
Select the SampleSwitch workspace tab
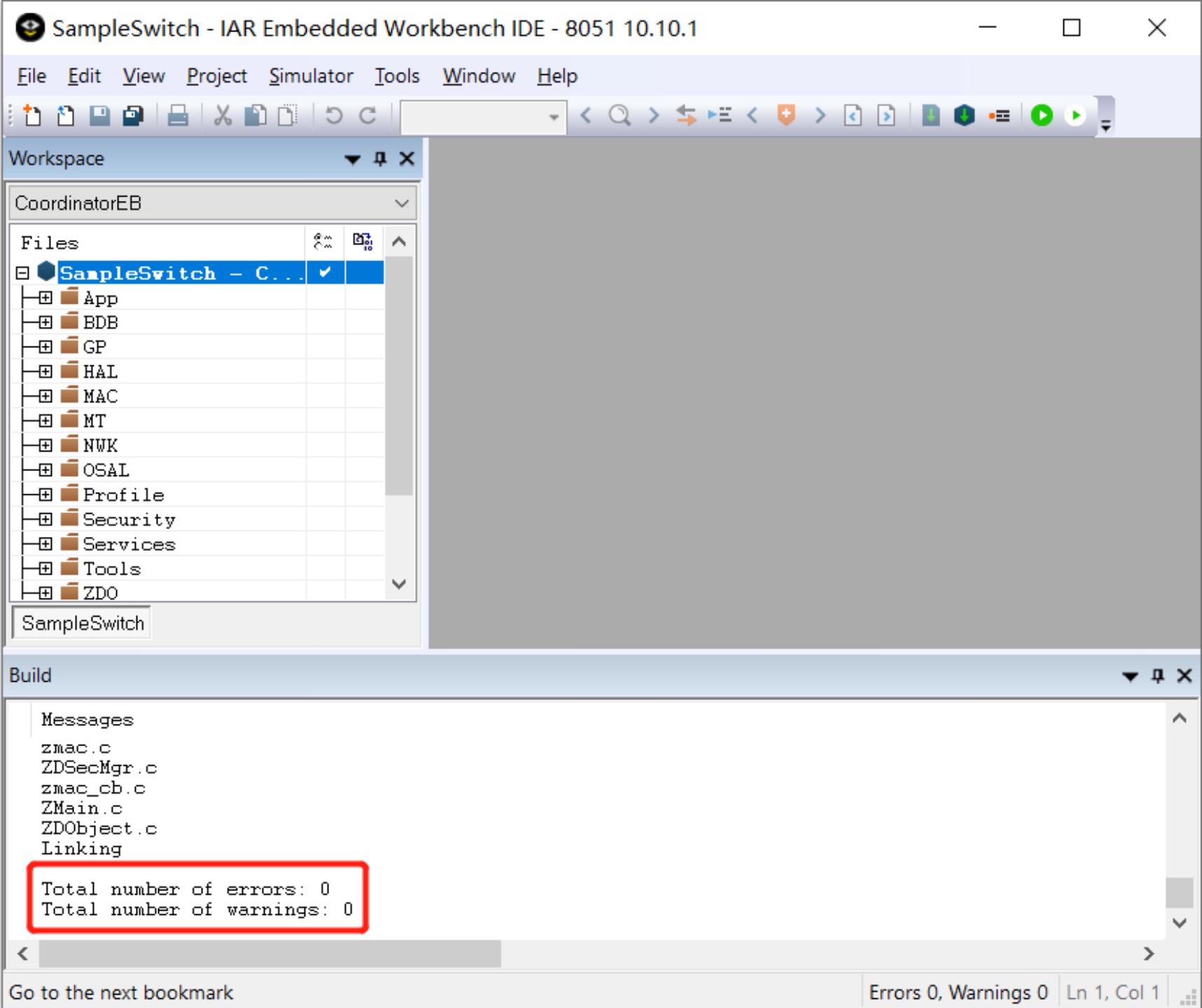click(x=83, y=623)
